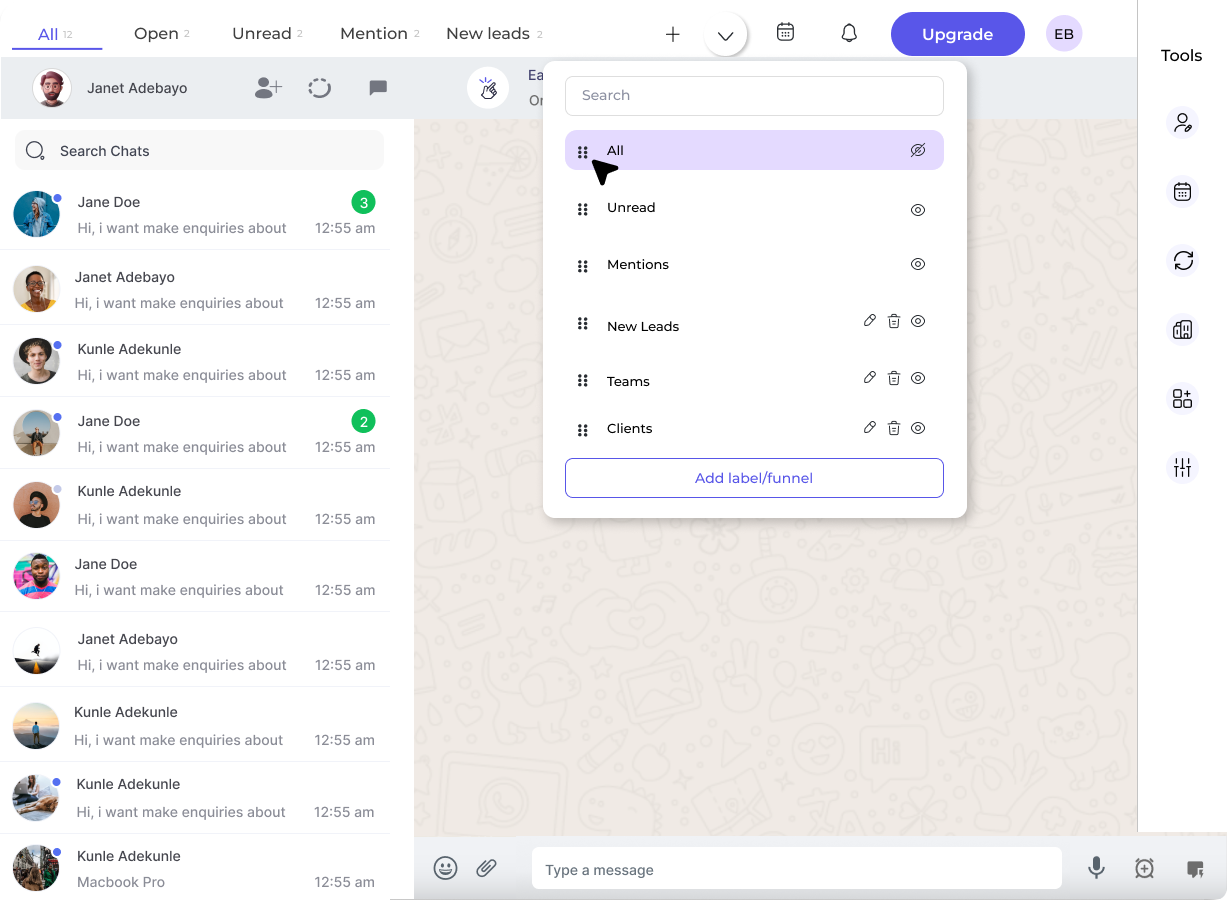Image resolution: width=1227 pixels, height=900 pixels.
Task: Click Add label/funnel button
Action: pyautogui.click(x=754, y=478)
